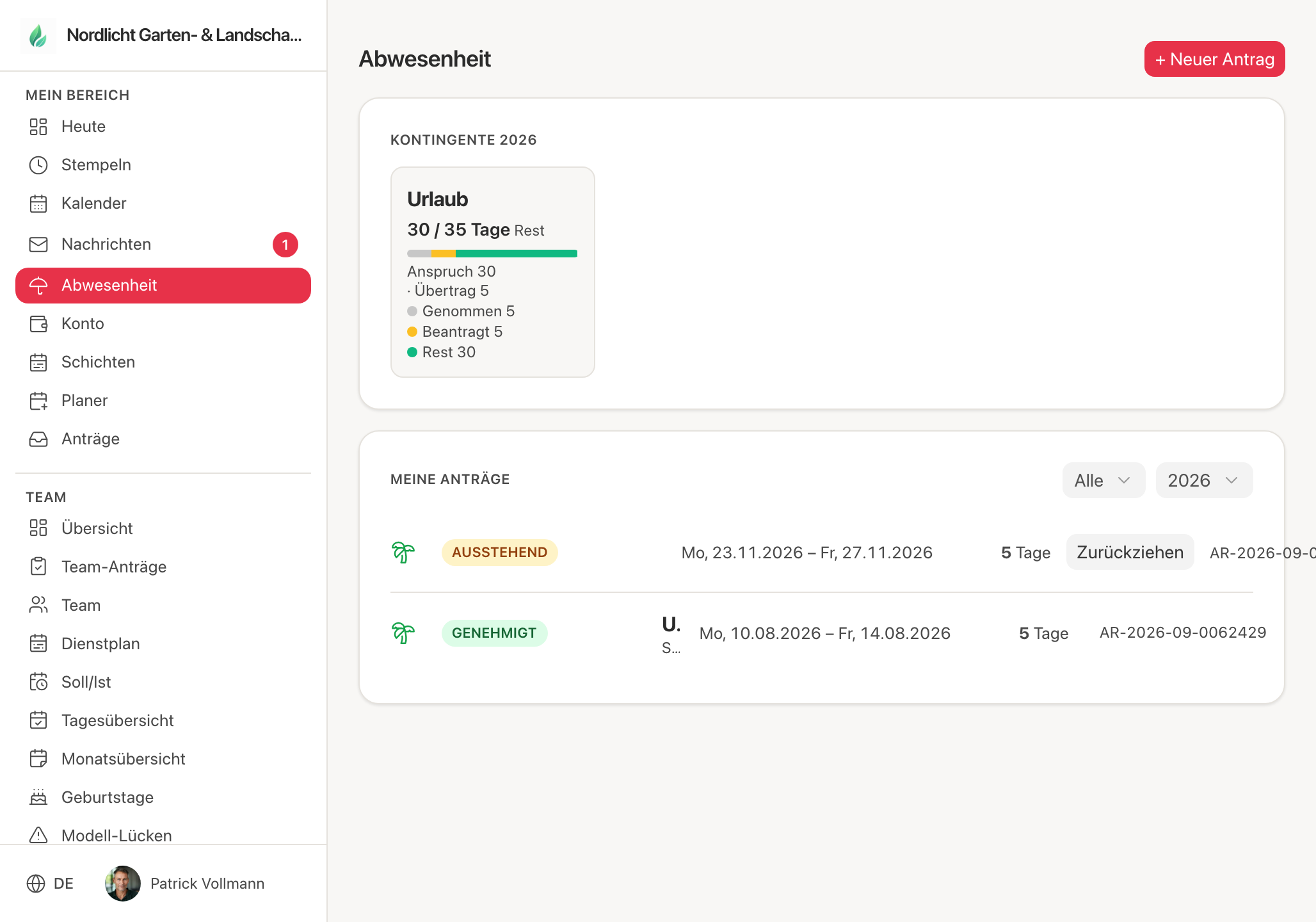The image size is (1316, 922).
Task: Click the Team people icon
Action: 38,605
